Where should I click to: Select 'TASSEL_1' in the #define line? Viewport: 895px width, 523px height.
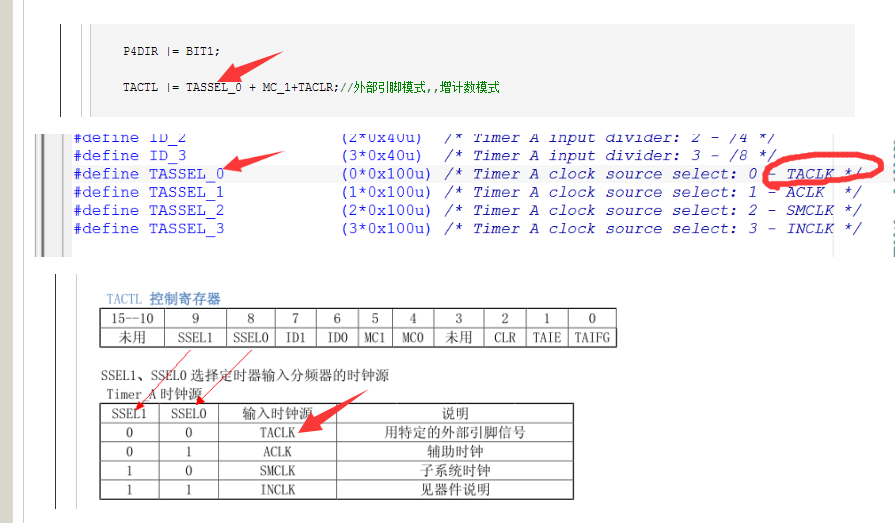(x=187, y=192)
